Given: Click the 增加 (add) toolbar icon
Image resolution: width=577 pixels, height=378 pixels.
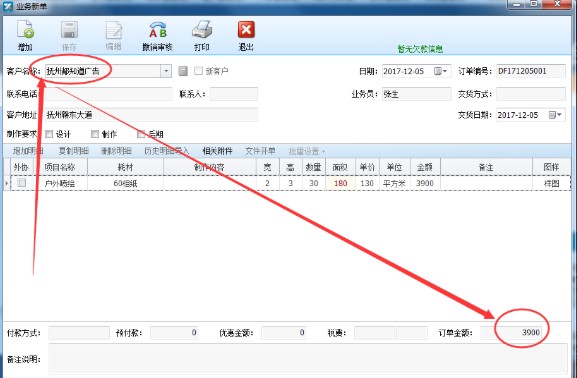Looking at the screenshot, I should tap(25, 30).
